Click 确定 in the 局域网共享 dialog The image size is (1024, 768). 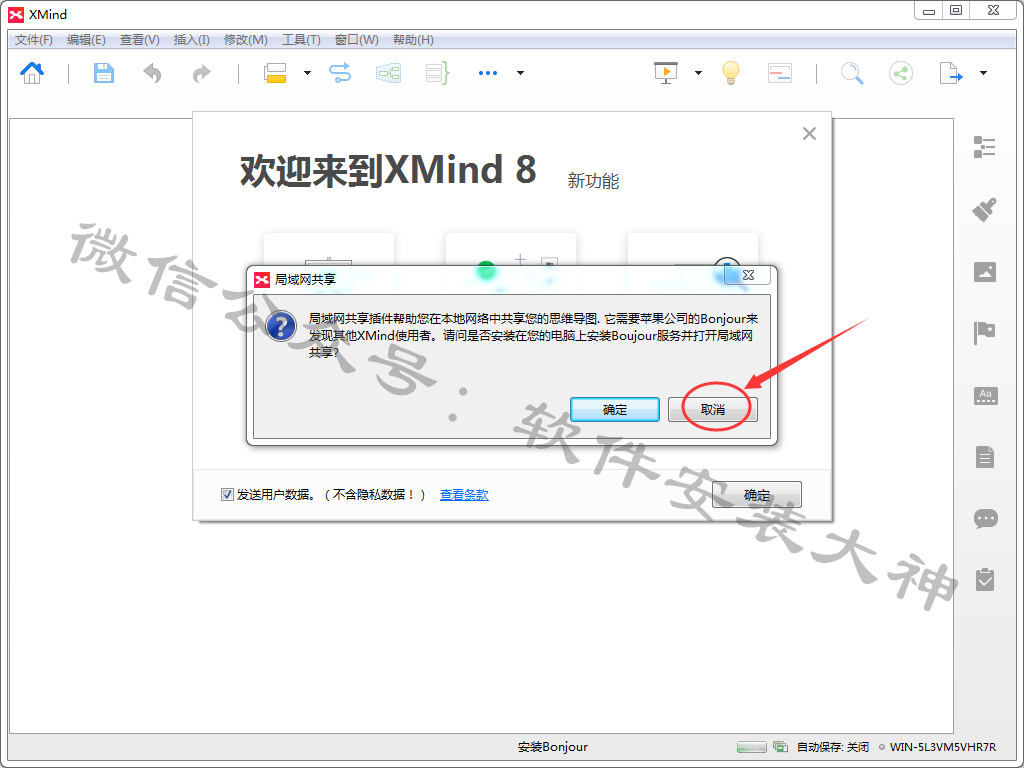615,409
